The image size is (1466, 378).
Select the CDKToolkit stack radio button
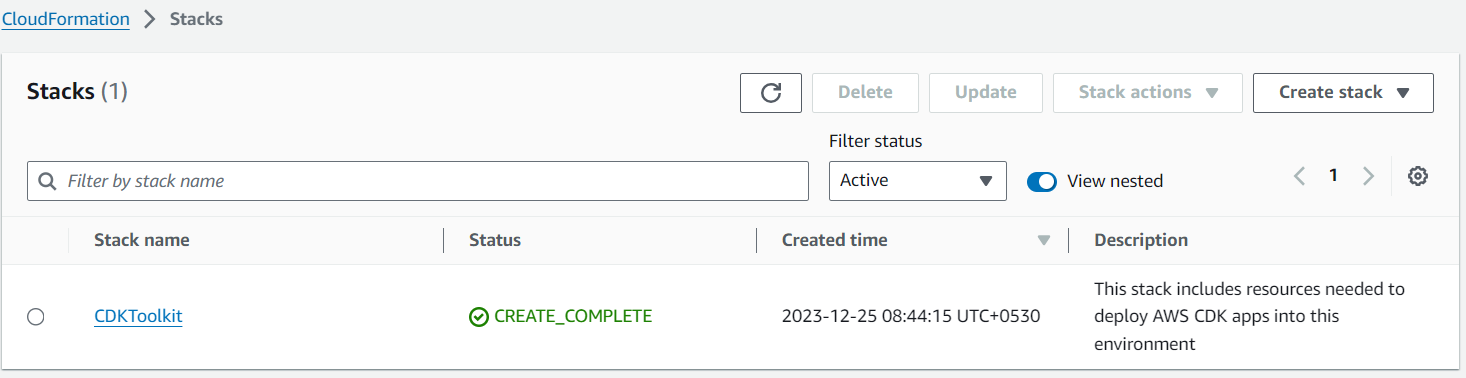pyautogui.click(x=36, y=317)
